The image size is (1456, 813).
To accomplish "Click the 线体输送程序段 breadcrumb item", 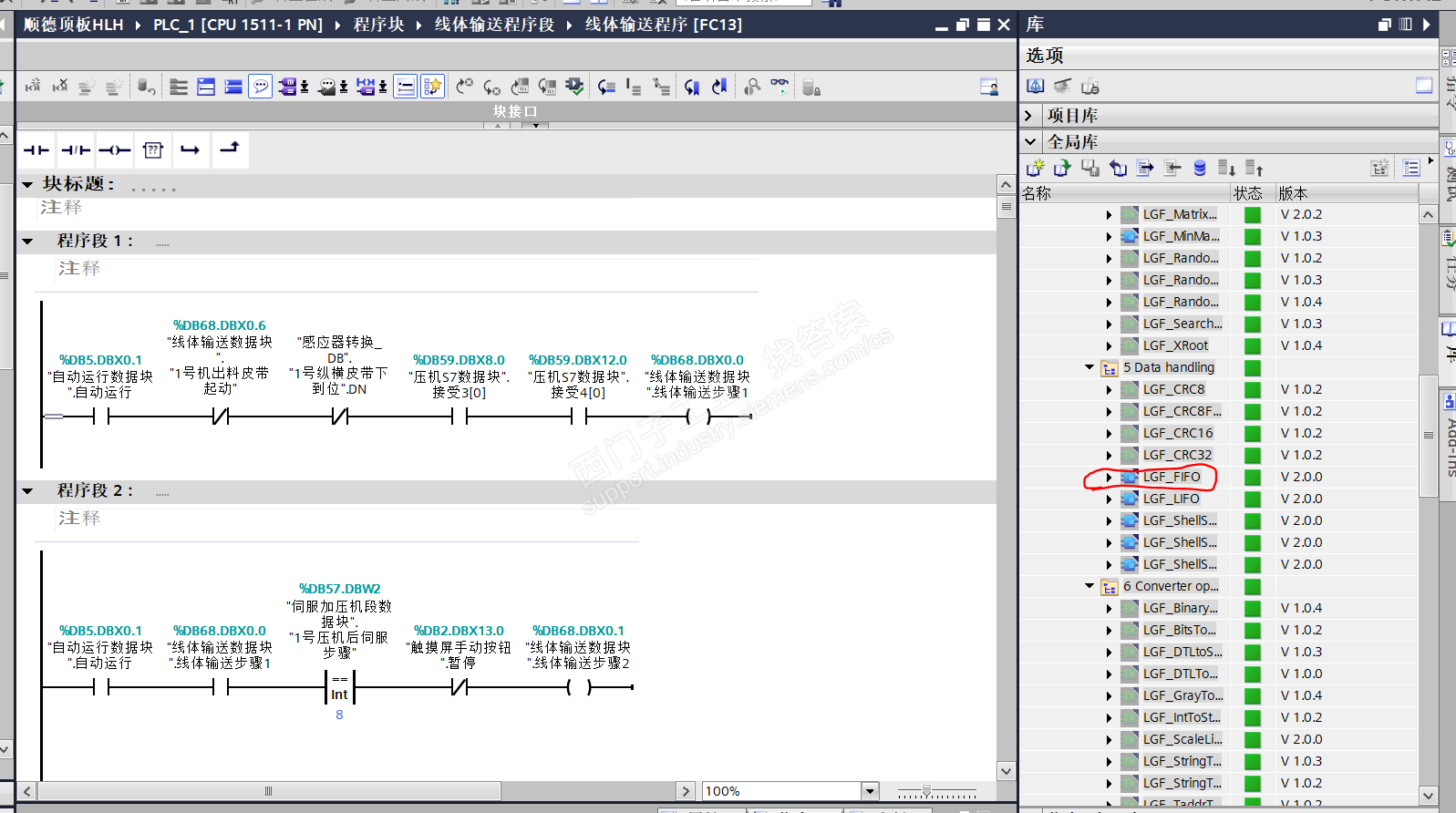I will pos(494,25).
